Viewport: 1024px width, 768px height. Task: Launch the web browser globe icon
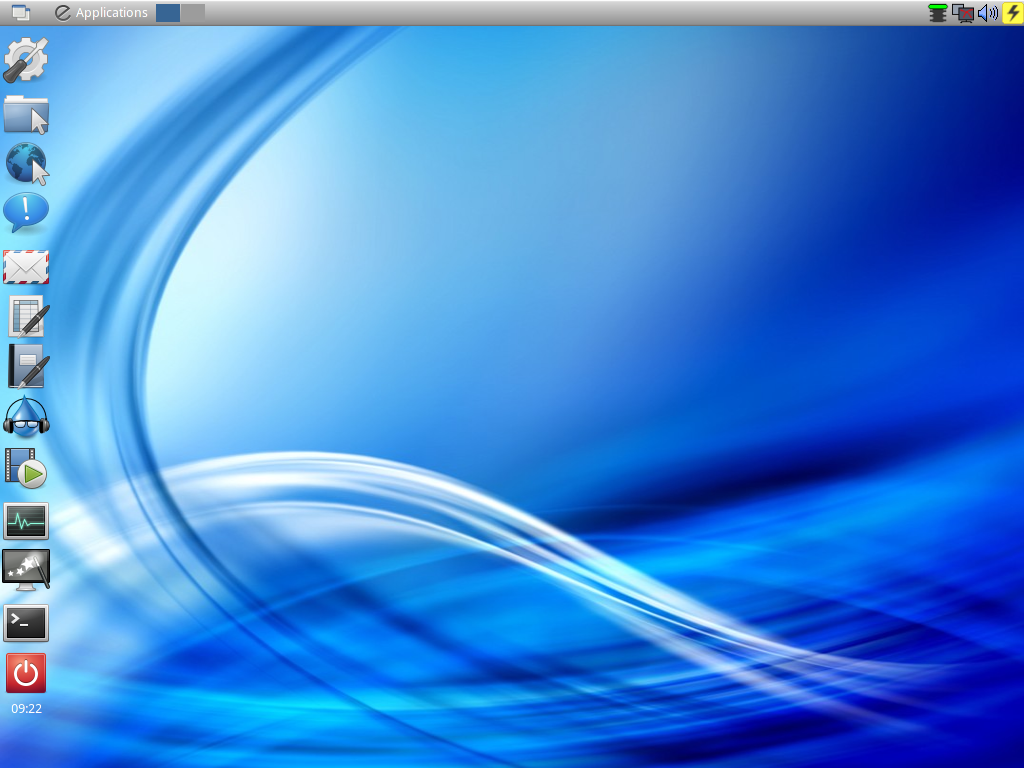pyautogui.click(x=26, y=162)
